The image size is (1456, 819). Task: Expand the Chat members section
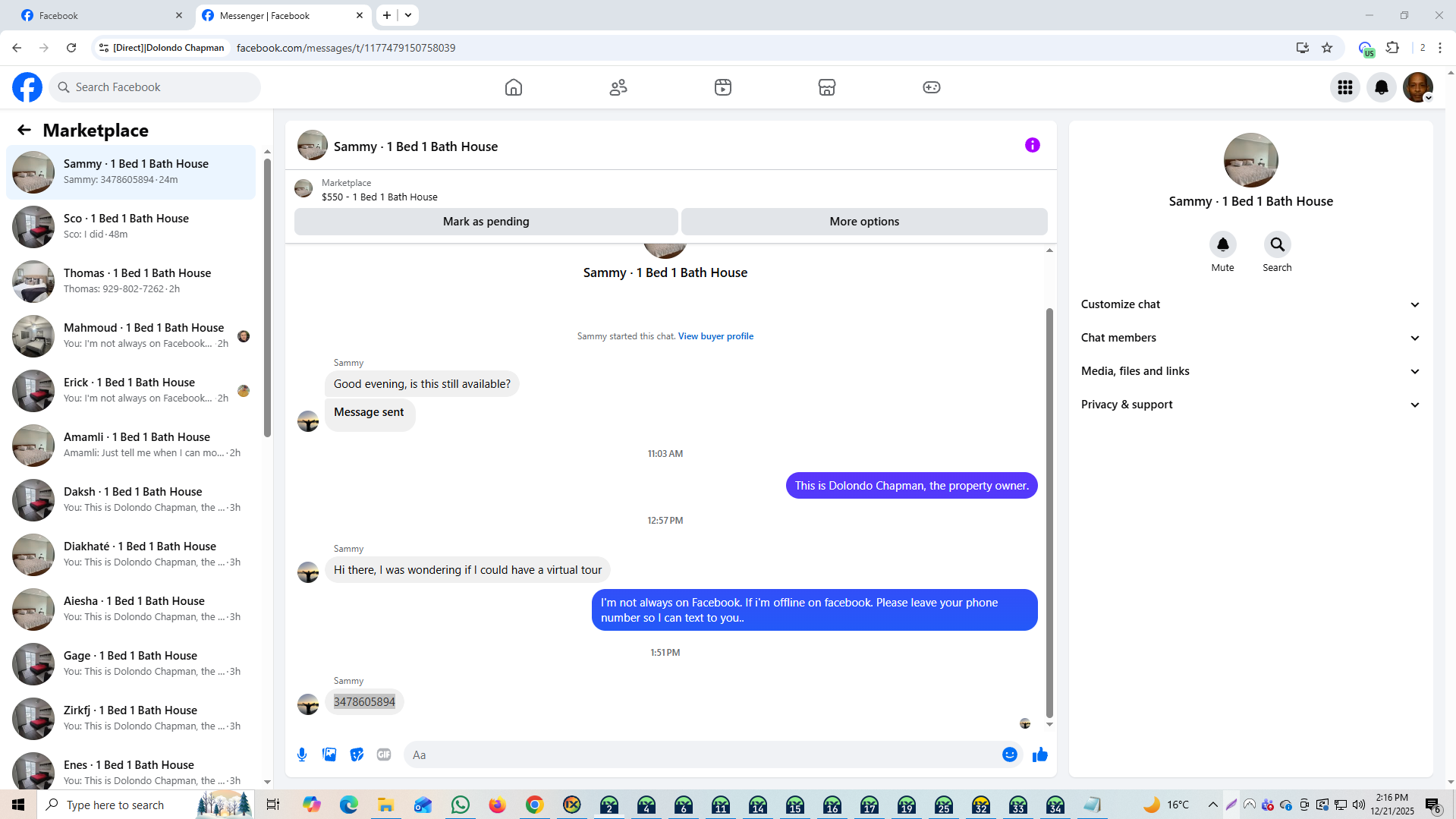[x=1250, y=338]
